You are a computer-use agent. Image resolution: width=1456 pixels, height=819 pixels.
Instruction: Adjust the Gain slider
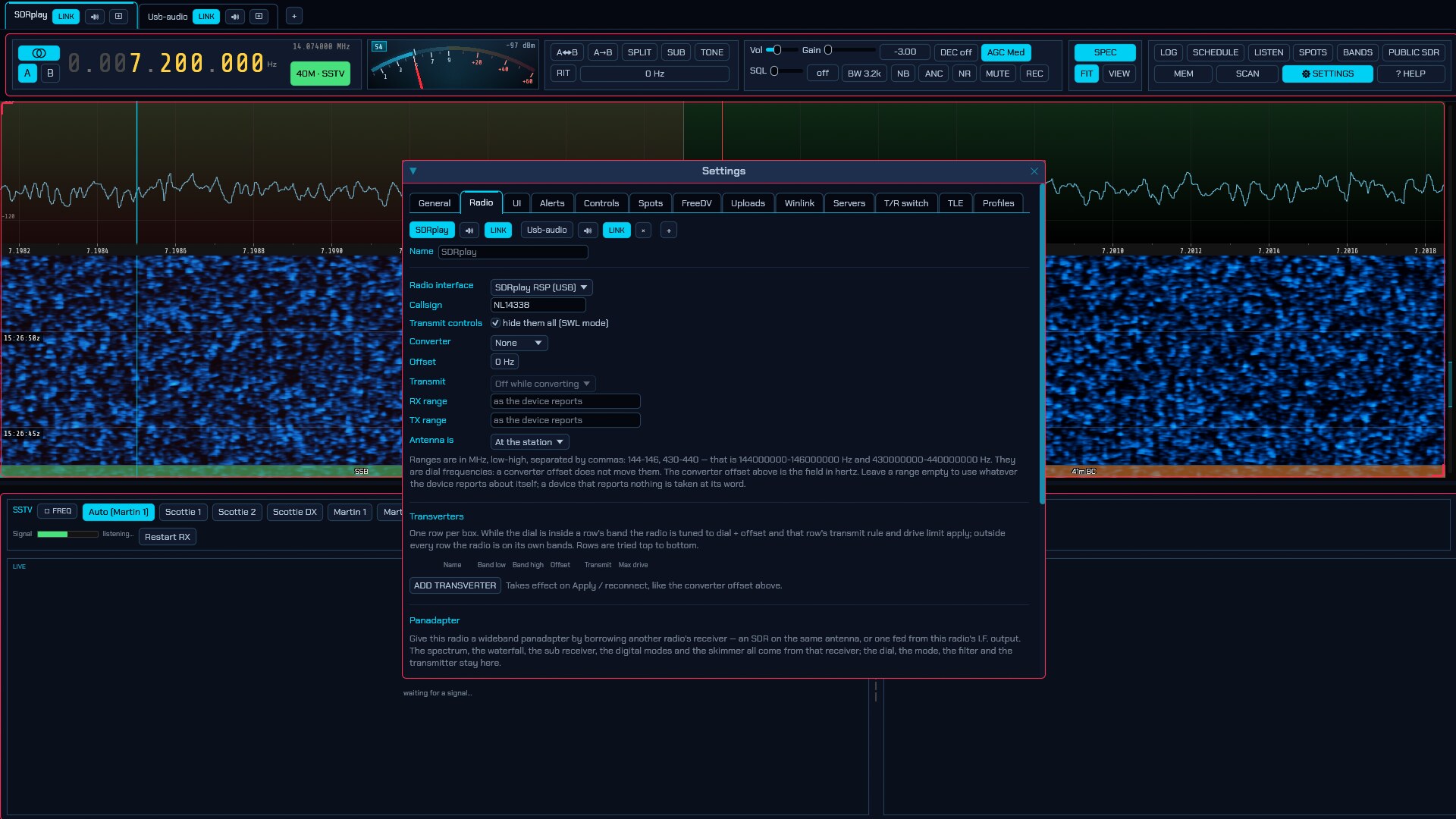pos(850,50)
